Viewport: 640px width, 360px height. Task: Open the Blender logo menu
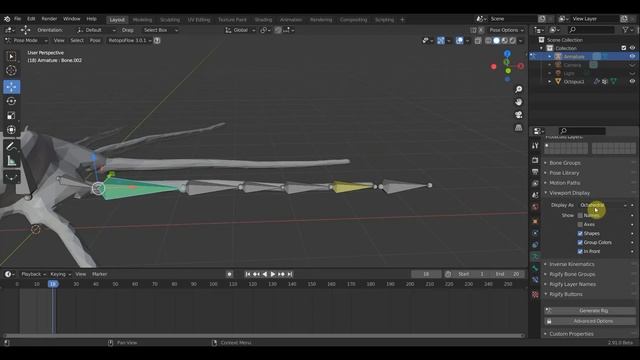pos(7,19)
